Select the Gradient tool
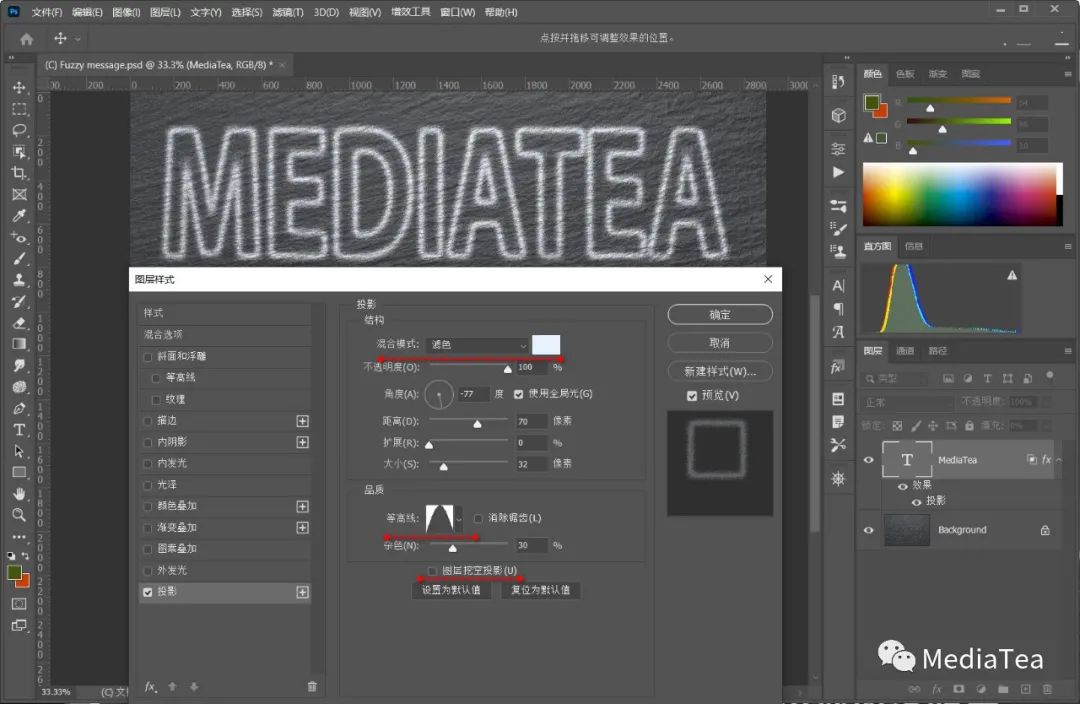1080x704 pixels. 19,344
